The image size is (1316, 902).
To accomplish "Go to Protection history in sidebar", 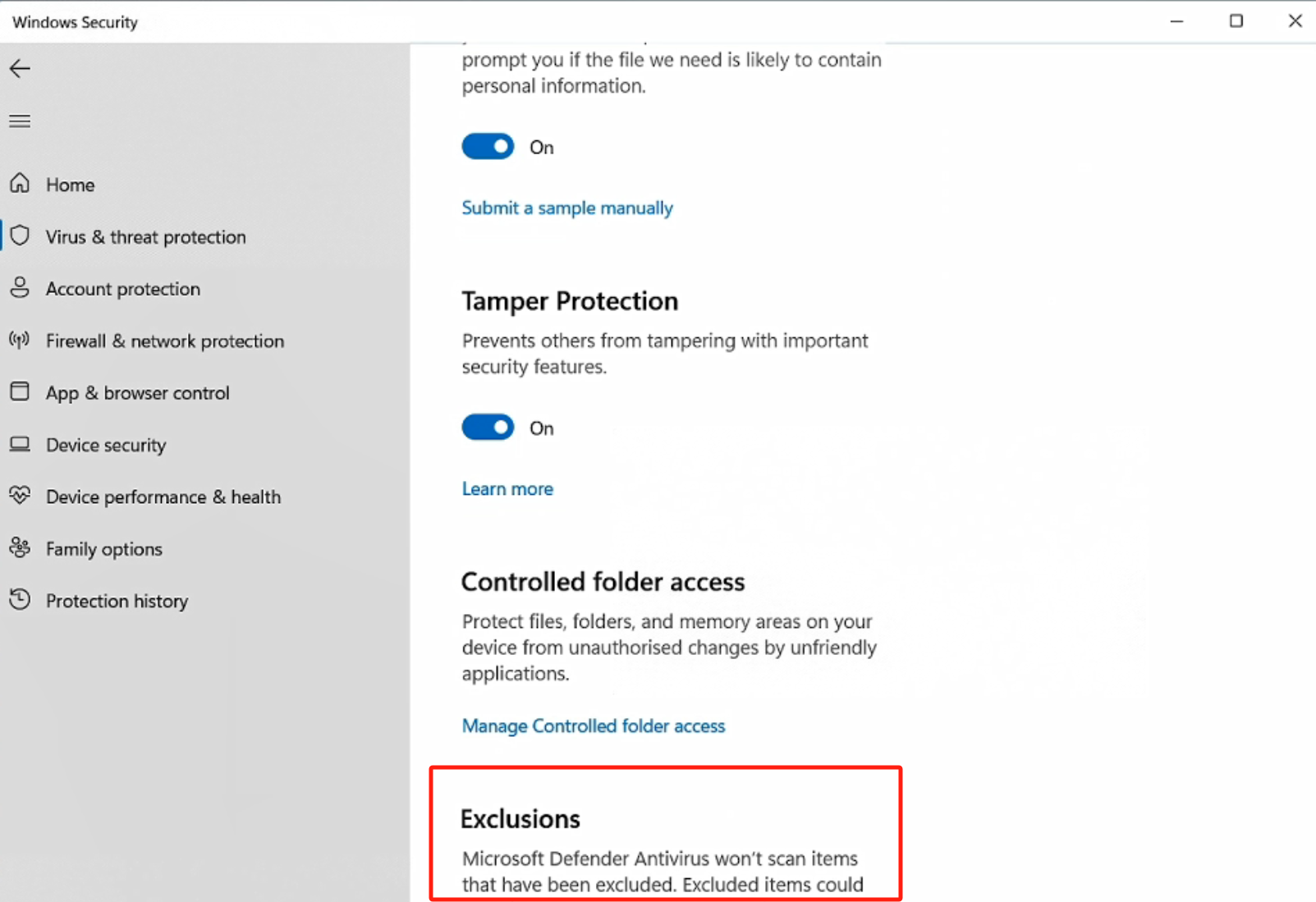I will click(x=117, y=602).
